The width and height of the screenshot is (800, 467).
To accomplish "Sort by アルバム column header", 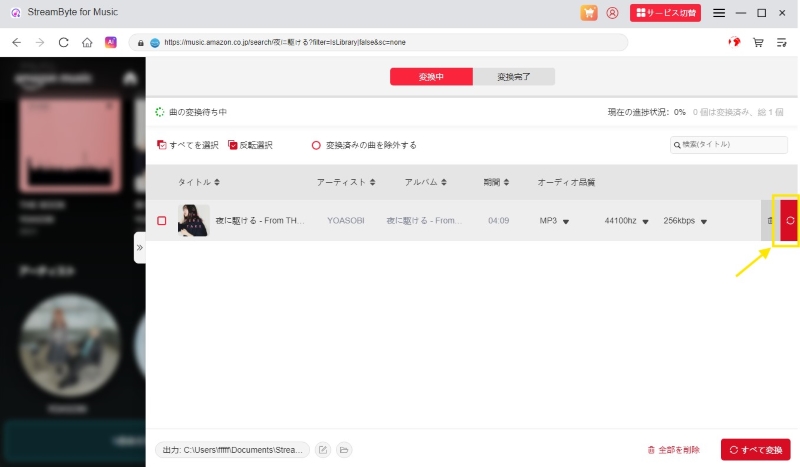I will pyautogui.click(x=426, y=182).
